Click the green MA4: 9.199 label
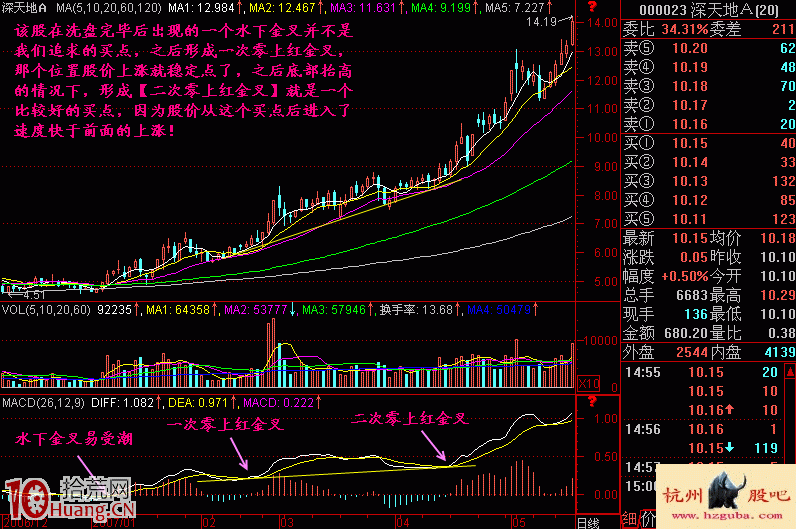The width and height of the screenshot is (796, 529). pos(441,8)
